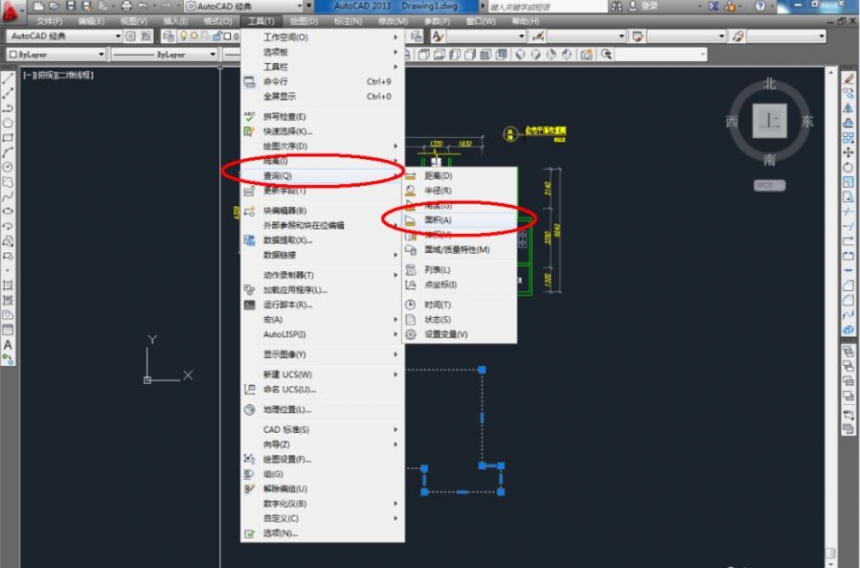860x568 pixels.
Task: Click the Table Style icon
Action: (637, 36)
